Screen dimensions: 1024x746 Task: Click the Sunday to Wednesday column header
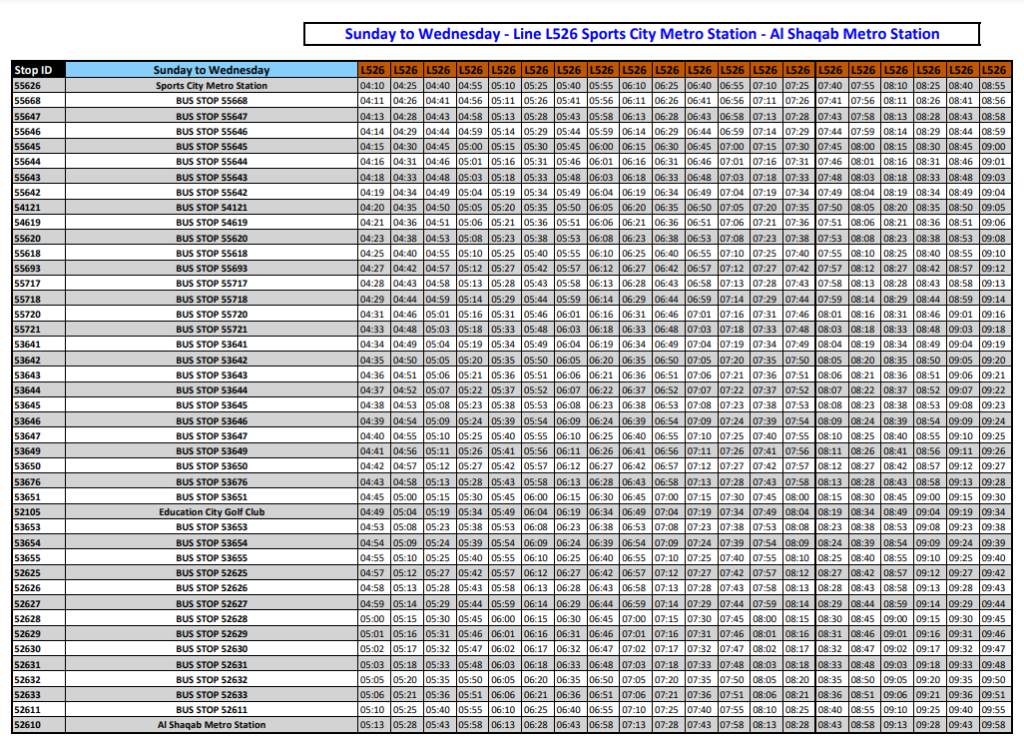211,70
